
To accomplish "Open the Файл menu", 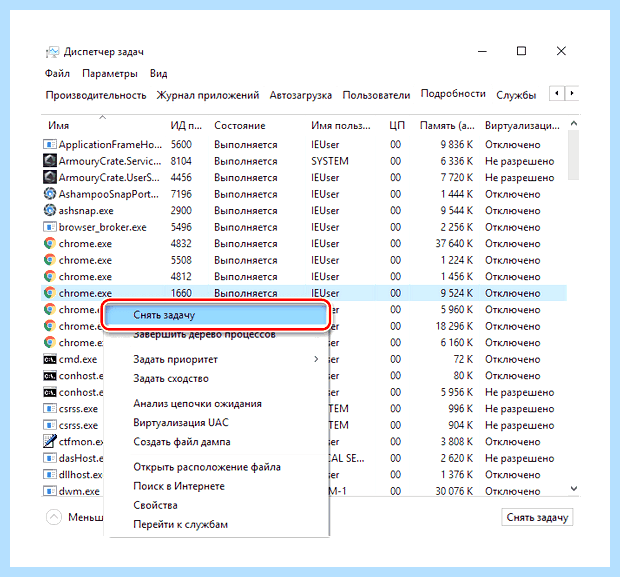I will click(57, 74).
